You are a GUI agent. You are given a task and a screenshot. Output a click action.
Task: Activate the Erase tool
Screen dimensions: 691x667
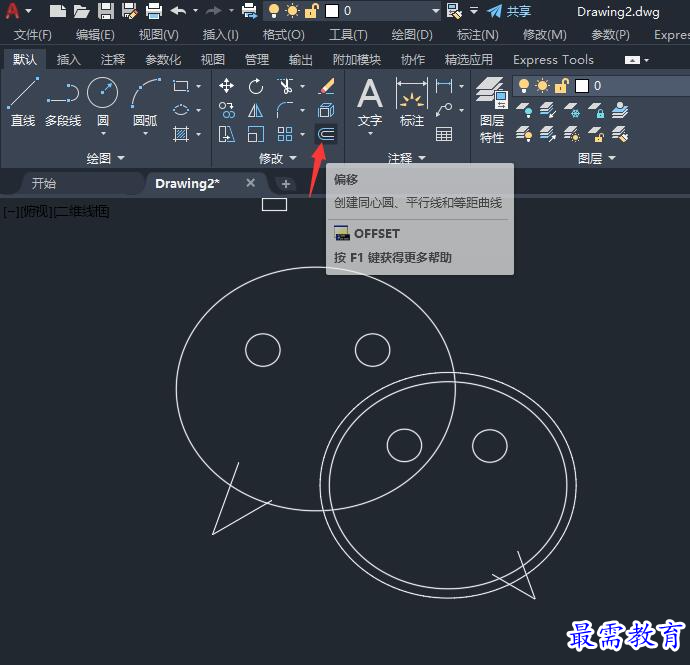click(x=326, y=86)
